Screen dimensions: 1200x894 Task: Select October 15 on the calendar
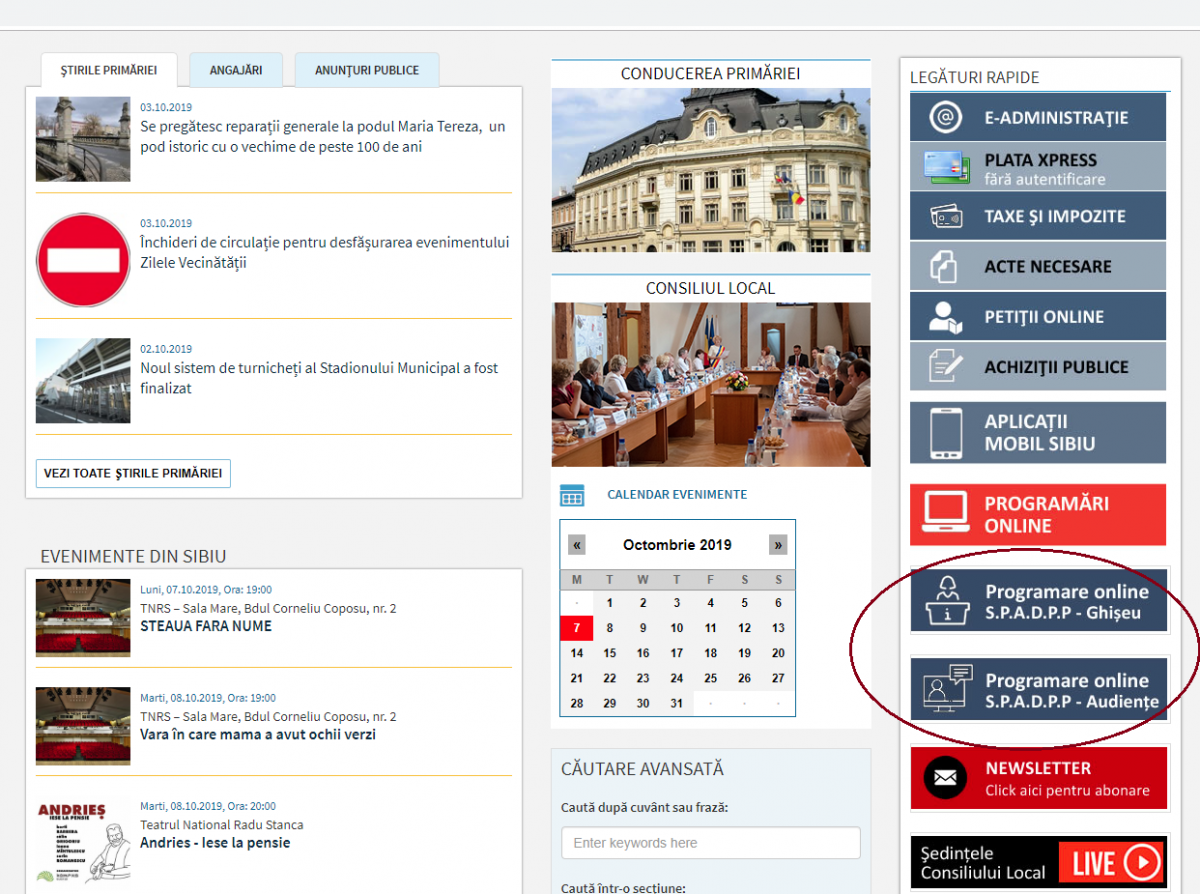click(609, 651)
